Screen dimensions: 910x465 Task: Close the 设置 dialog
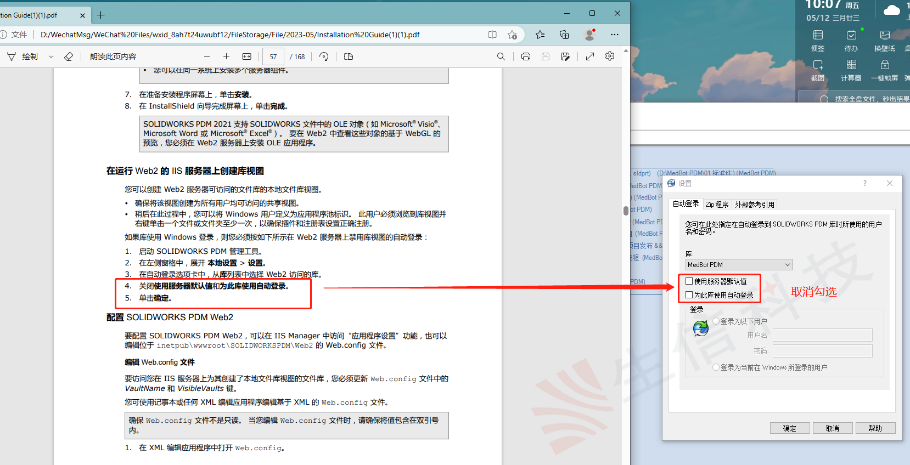pyautogui.click(x=890, y=183)
